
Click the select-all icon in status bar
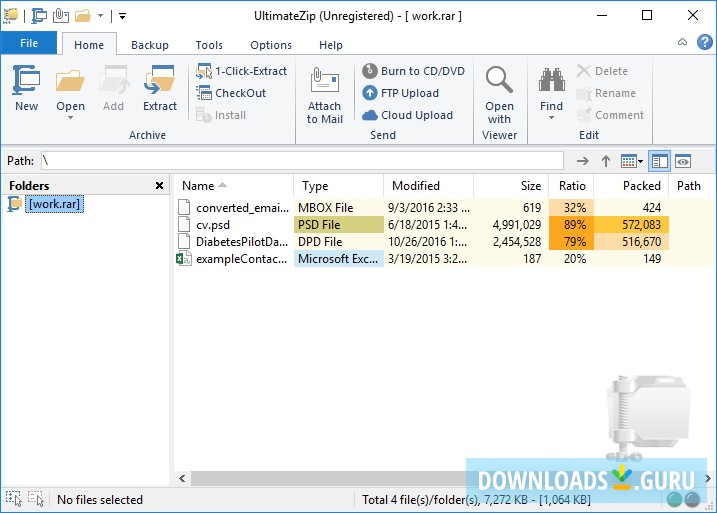14,499
